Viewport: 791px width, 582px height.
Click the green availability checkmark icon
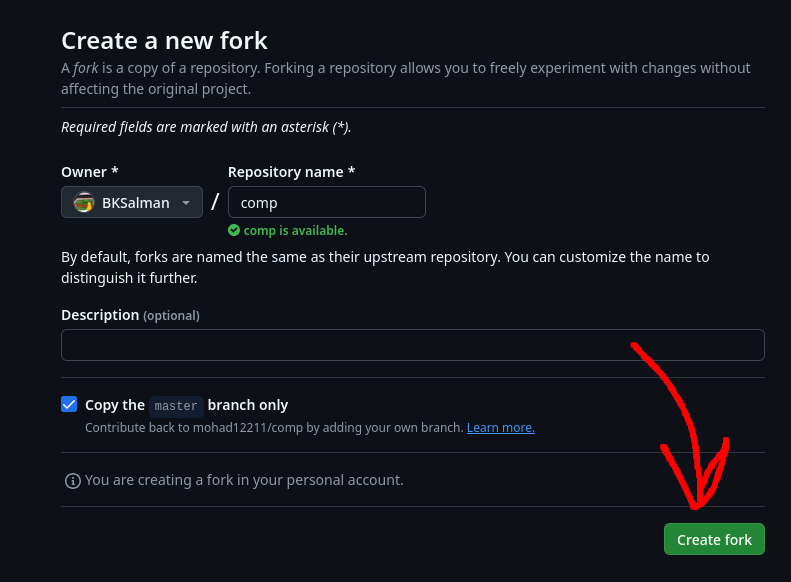[234, 230]
